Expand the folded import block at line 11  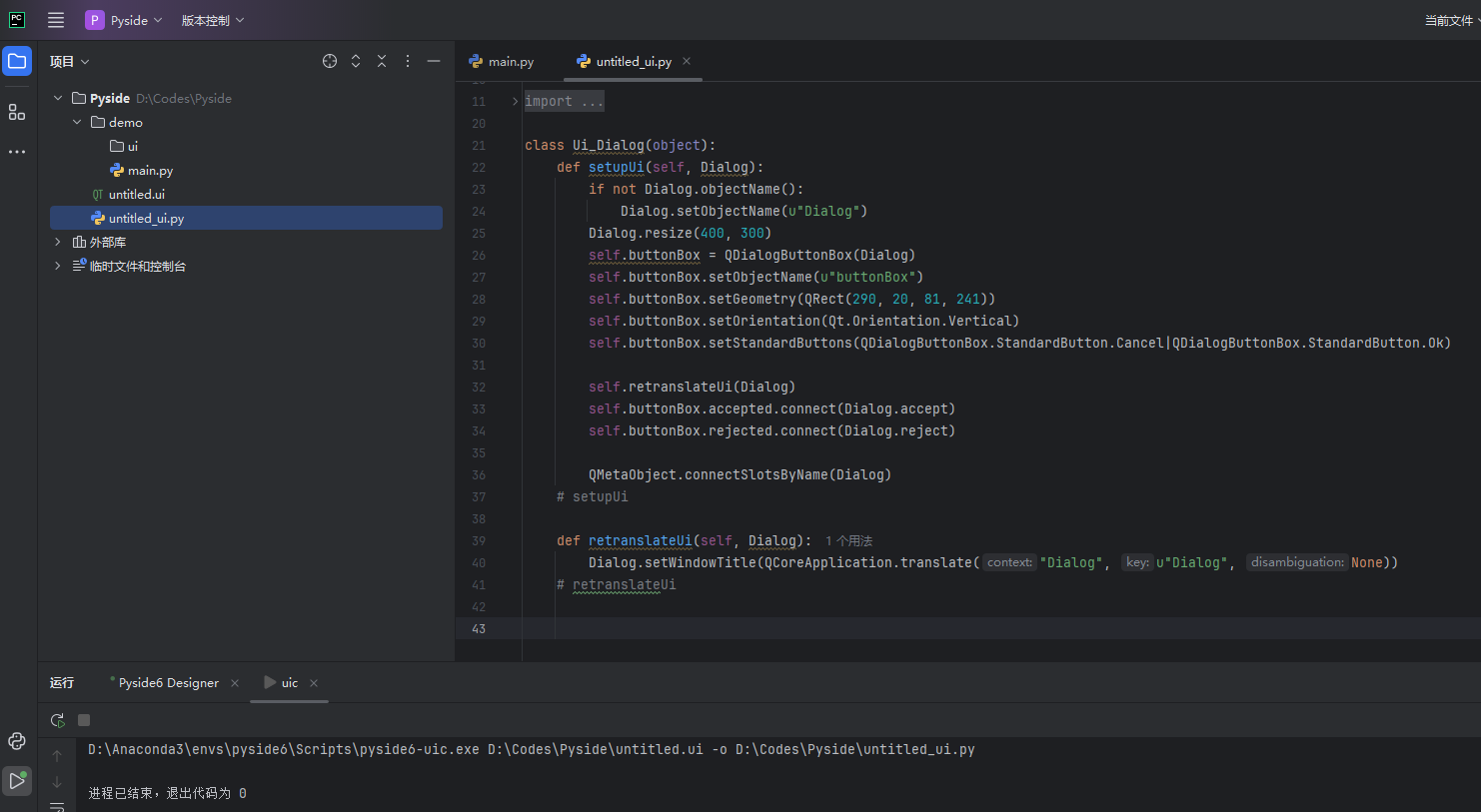(515, 101)
